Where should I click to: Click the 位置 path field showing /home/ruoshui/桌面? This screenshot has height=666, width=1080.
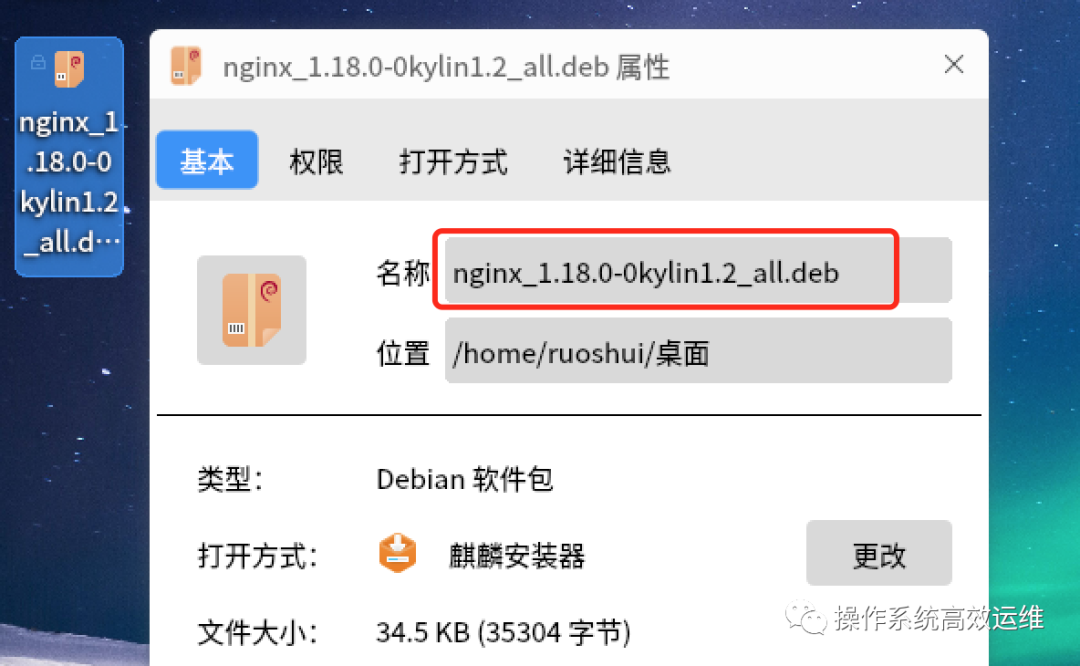tap(698, 351)
